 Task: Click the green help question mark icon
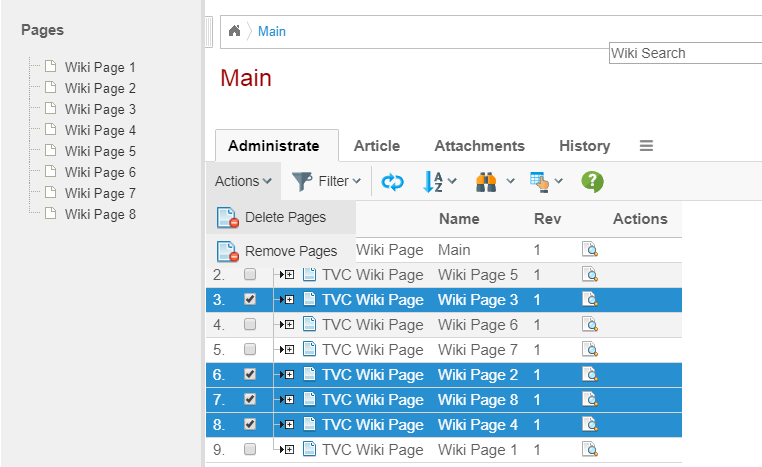(x=592, y=181)
